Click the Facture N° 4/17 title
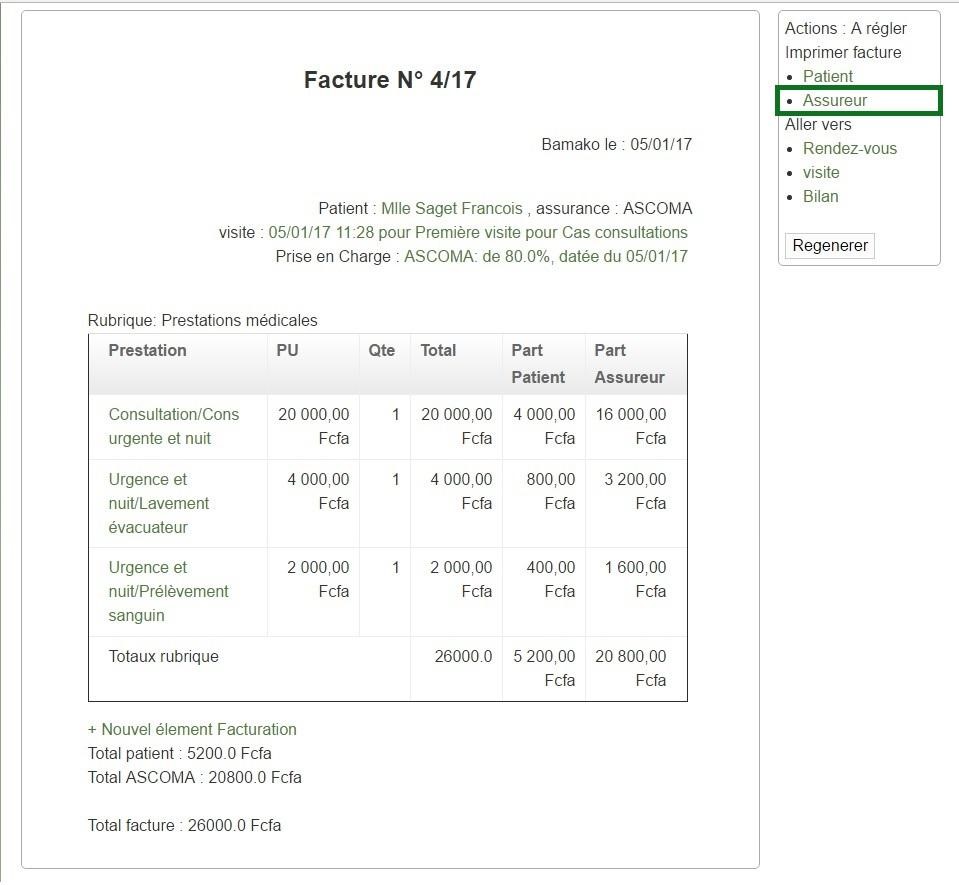959x885 pixels. 390,80
